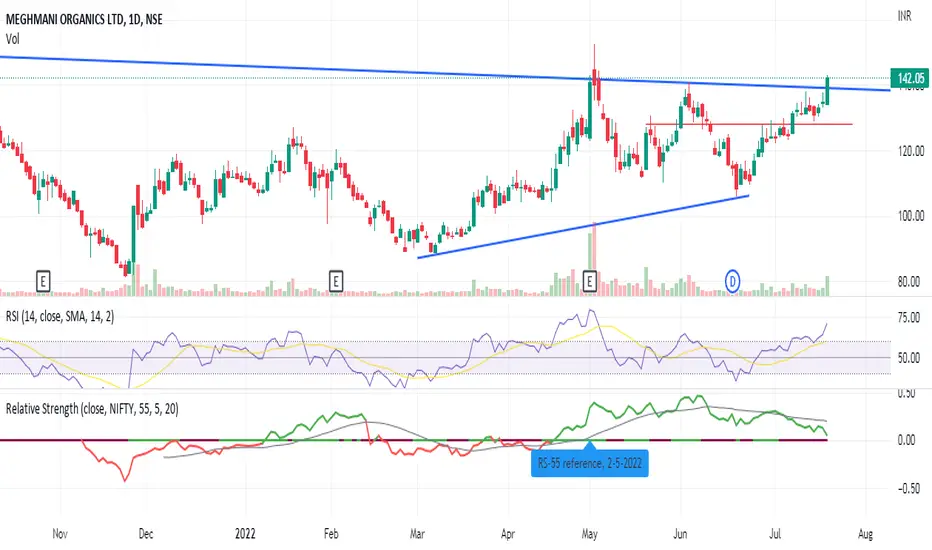Click the '2022' time axis label
932x550 pixels.
click(245, 533)
